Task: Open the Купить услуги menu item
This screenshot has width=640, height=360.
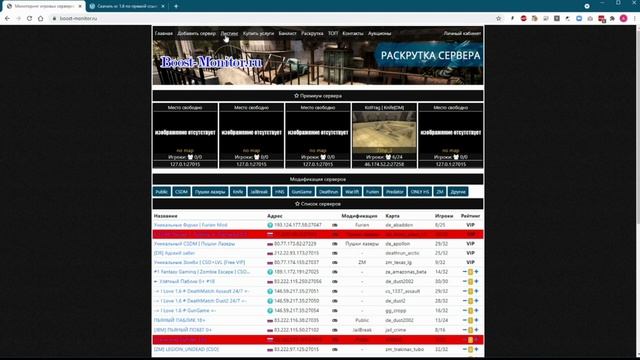Action: pyautogui.click(x=258, y=33)
